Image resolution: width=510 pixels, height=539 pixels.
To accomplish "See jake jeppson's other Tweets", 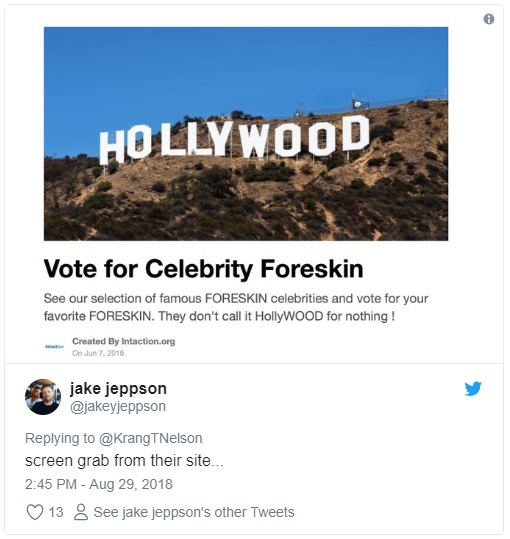I will point(194,512).
